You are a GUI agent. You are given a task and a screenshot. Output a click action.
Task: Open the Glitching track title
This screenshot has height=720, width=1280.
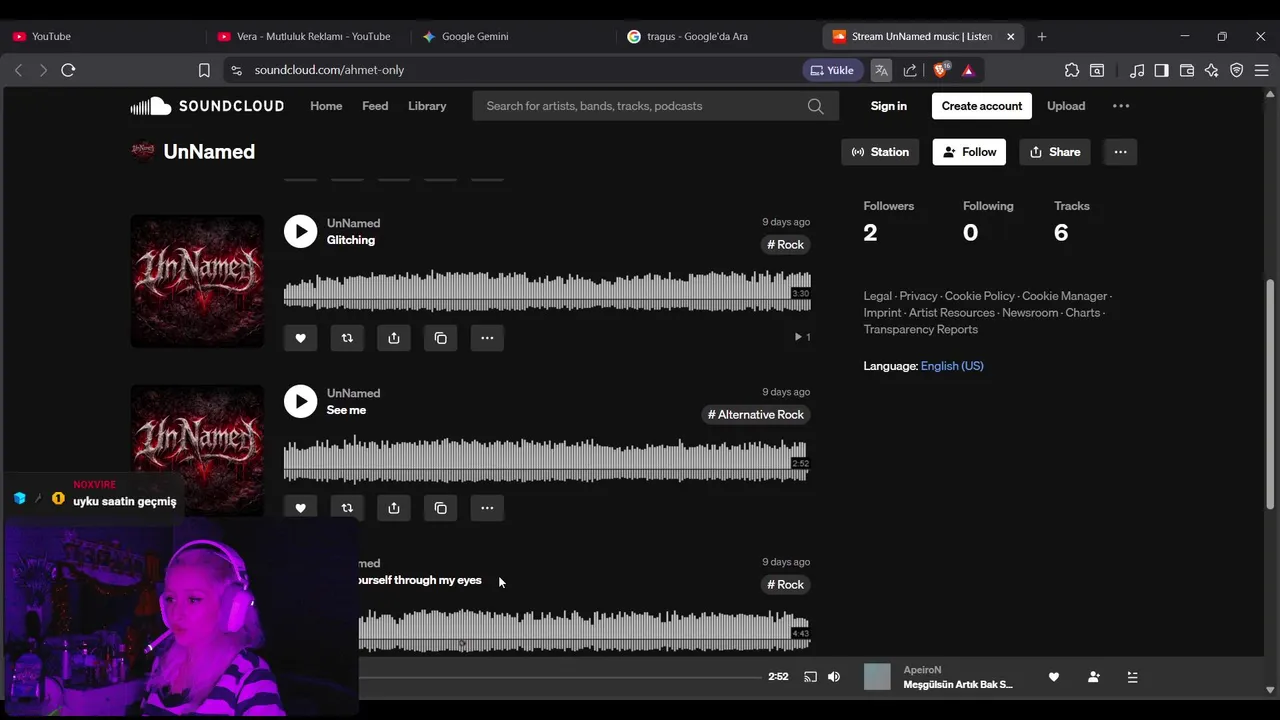point(351,240)
